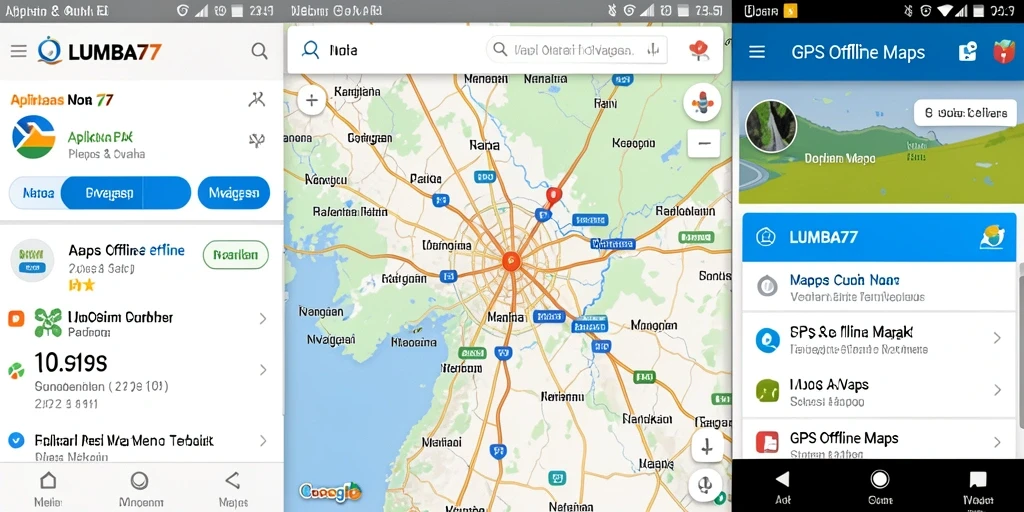Tap the search magnifier in LUMBA77 header
Screen dimensions: 1024x512
click(259, 51)
